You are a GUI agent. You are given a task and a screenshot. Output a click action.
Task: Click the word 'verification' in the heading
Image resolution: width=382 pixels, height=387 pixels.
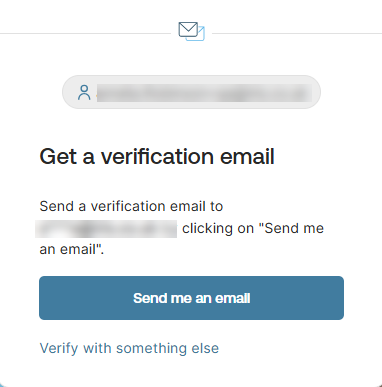pos(157,156)
